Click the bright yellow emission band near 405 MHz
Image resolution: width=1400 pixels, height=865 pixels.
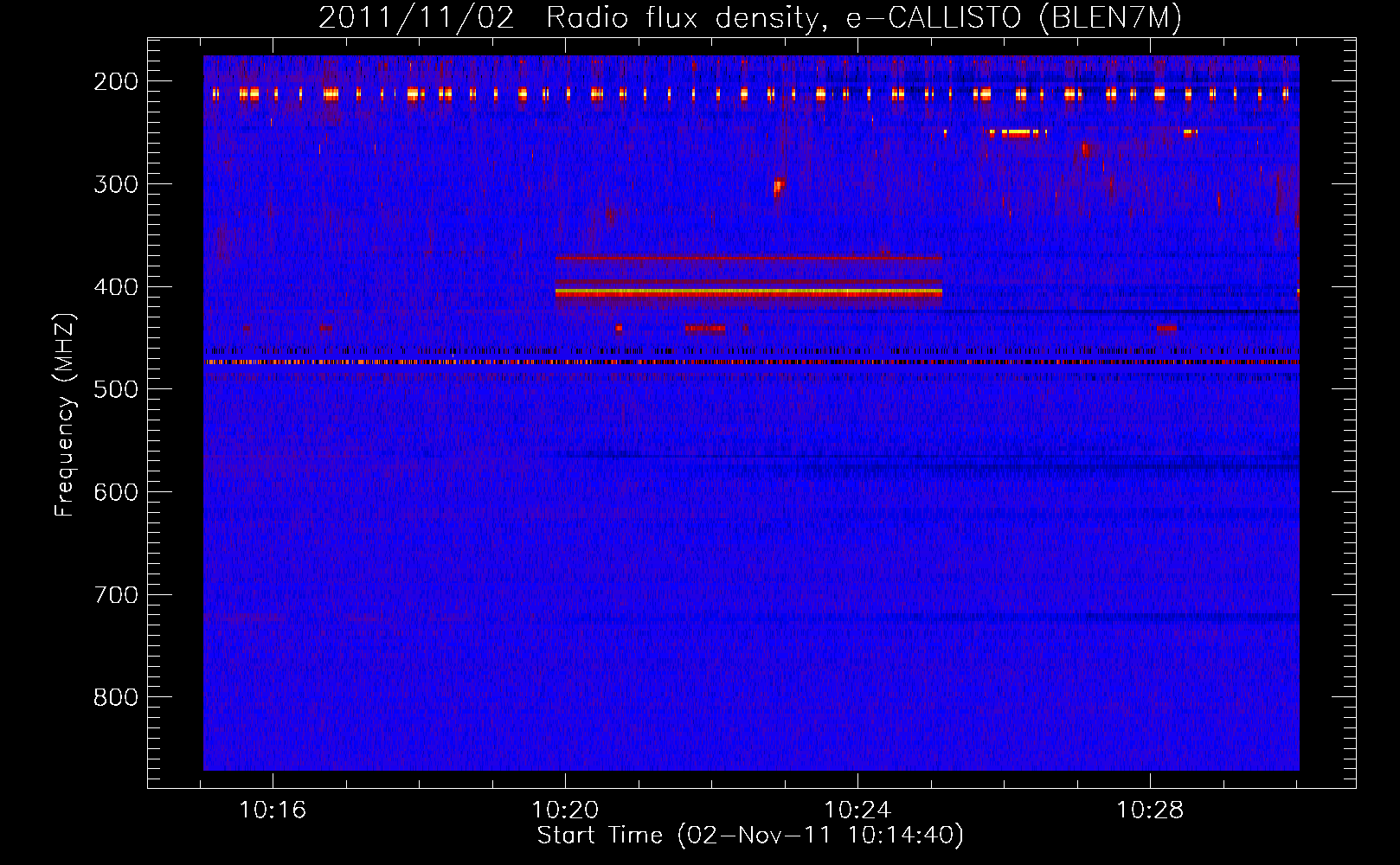748,293
